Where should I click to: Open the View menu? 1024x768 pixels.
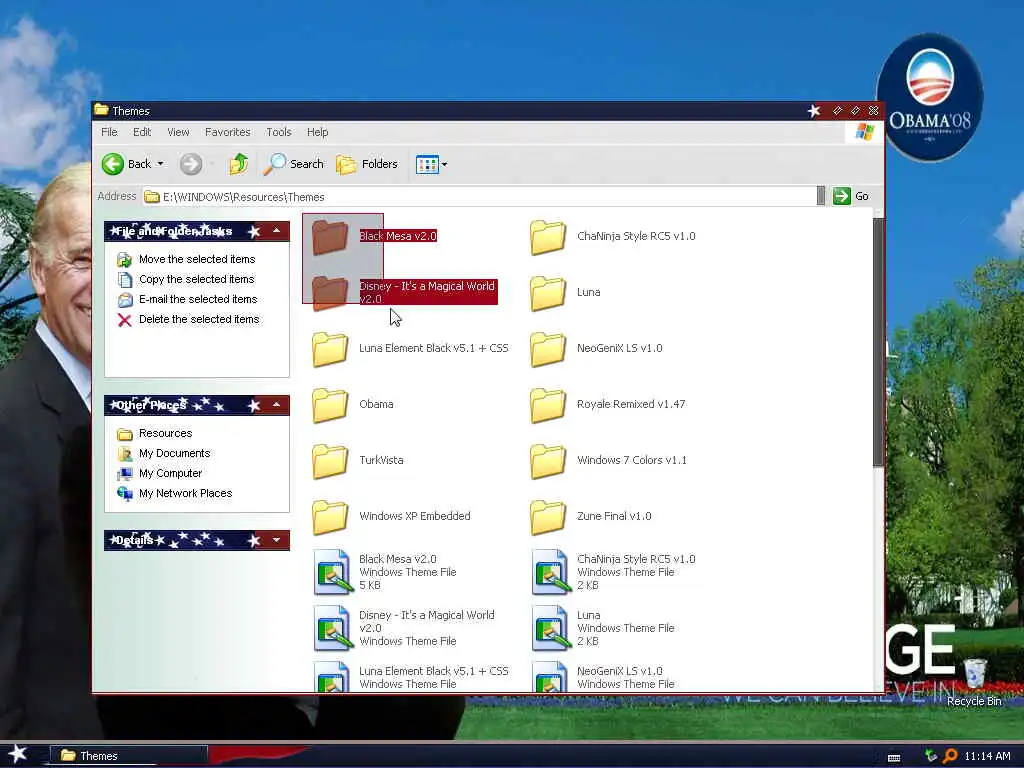point(178,132)
